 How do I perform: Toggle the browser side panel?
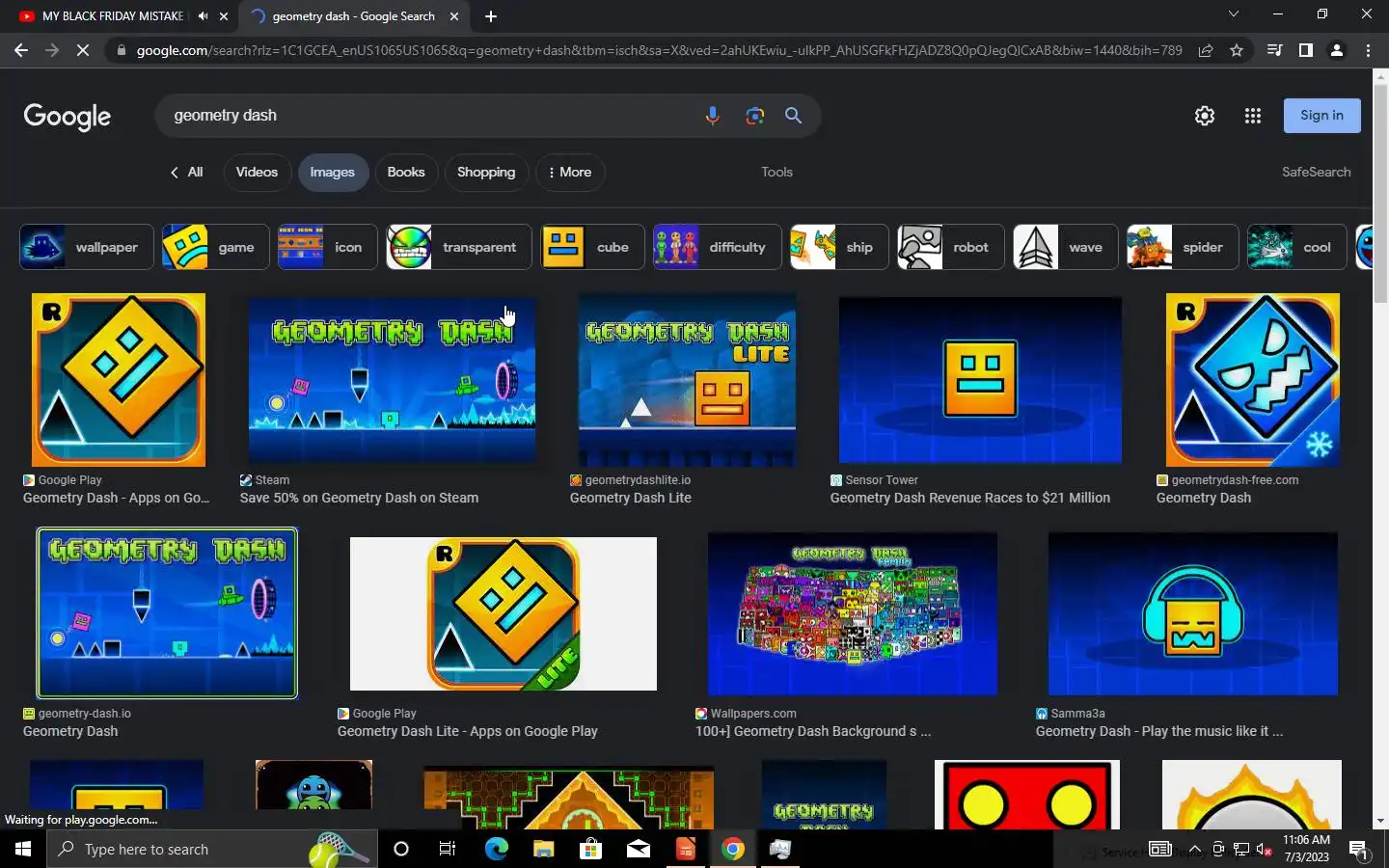pos(1305,50)
